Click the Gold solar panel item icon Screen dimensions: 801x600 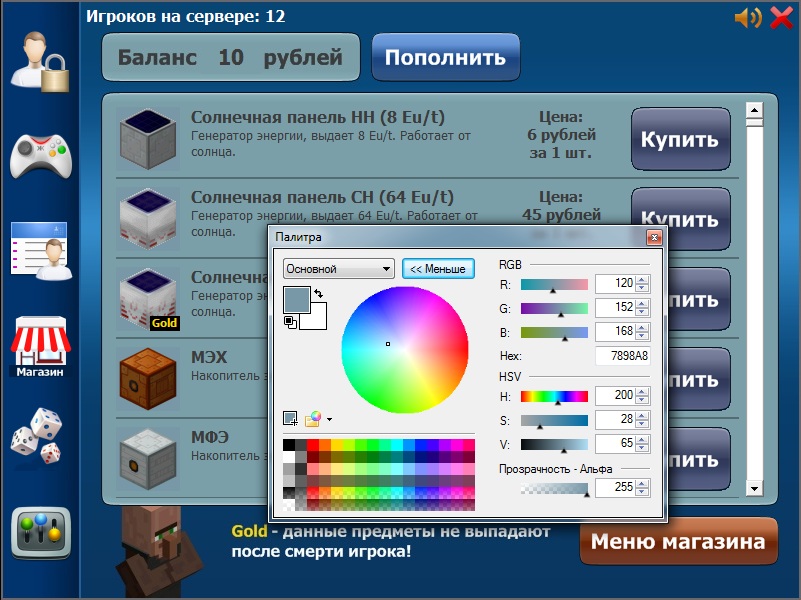tap(148, 299)
